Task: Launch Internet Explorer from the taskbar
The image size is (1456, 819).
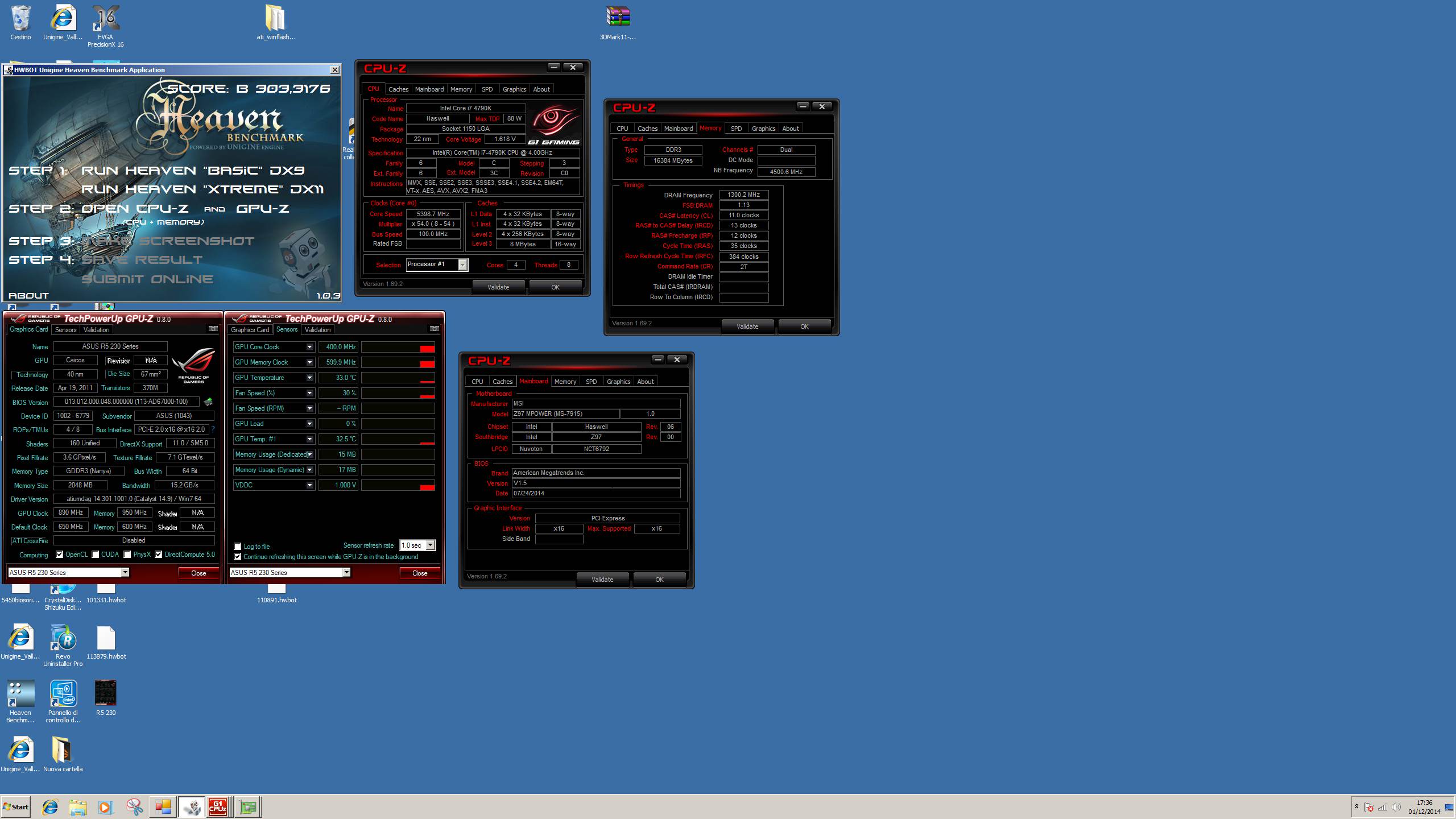Action: [50, 806]
